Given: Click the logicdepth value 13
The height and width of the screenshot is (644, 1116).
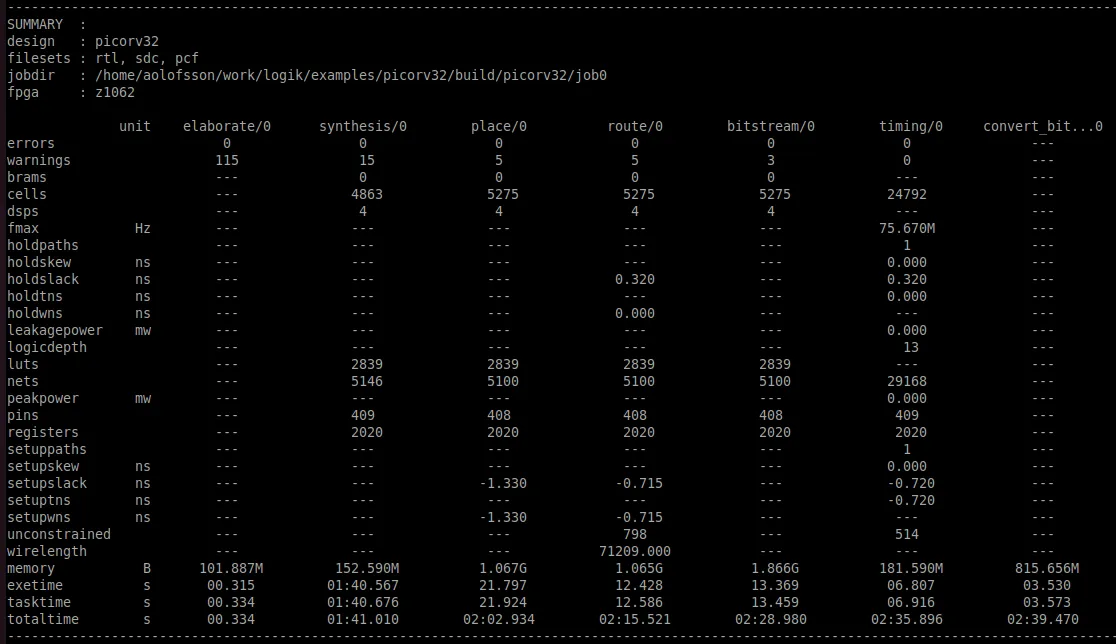Looking at the screenshot, I should 908,347.
